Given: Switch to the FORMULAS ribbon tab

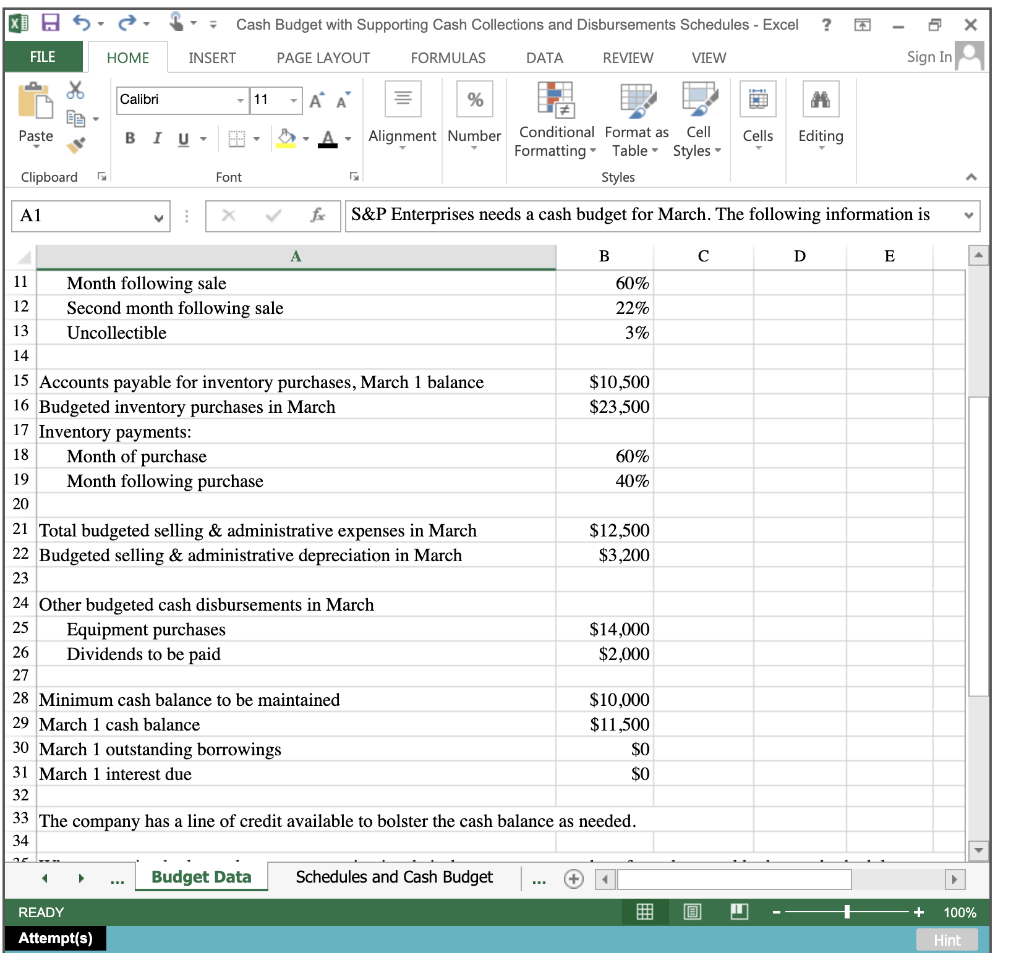Looking at the screenshot, I should [x=447, y=58].
